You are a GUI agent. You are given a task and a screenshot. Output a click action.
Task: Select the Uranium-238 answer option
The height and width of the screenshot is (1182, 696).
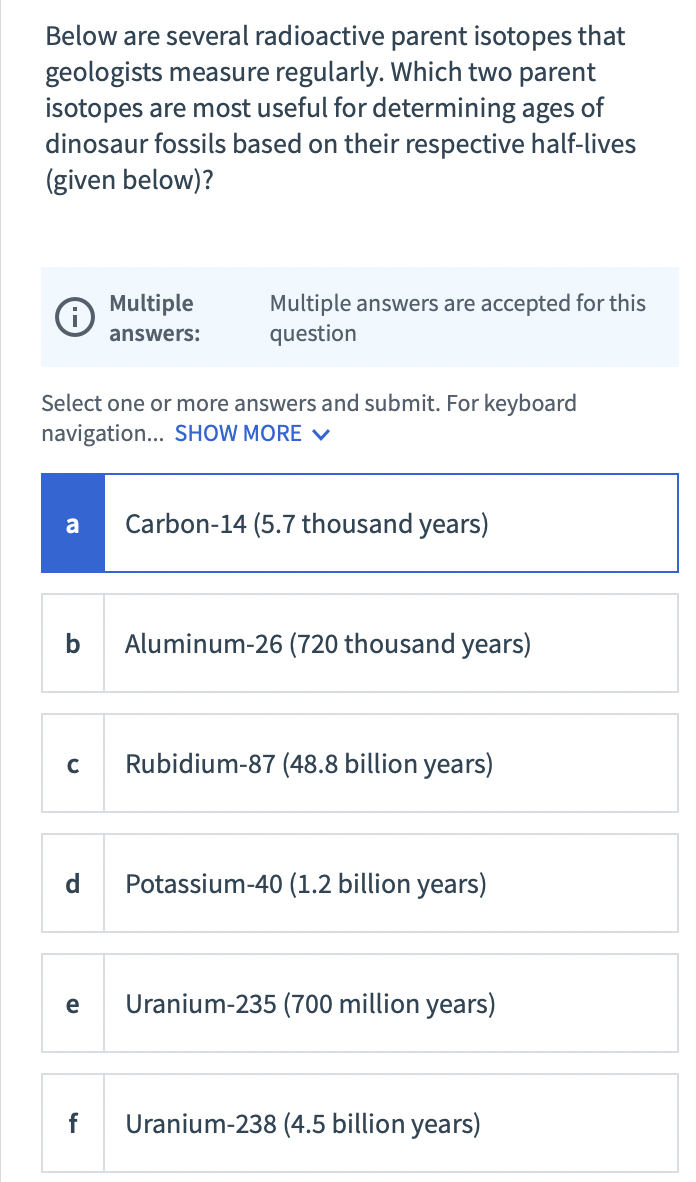(x=360, y=1122)
